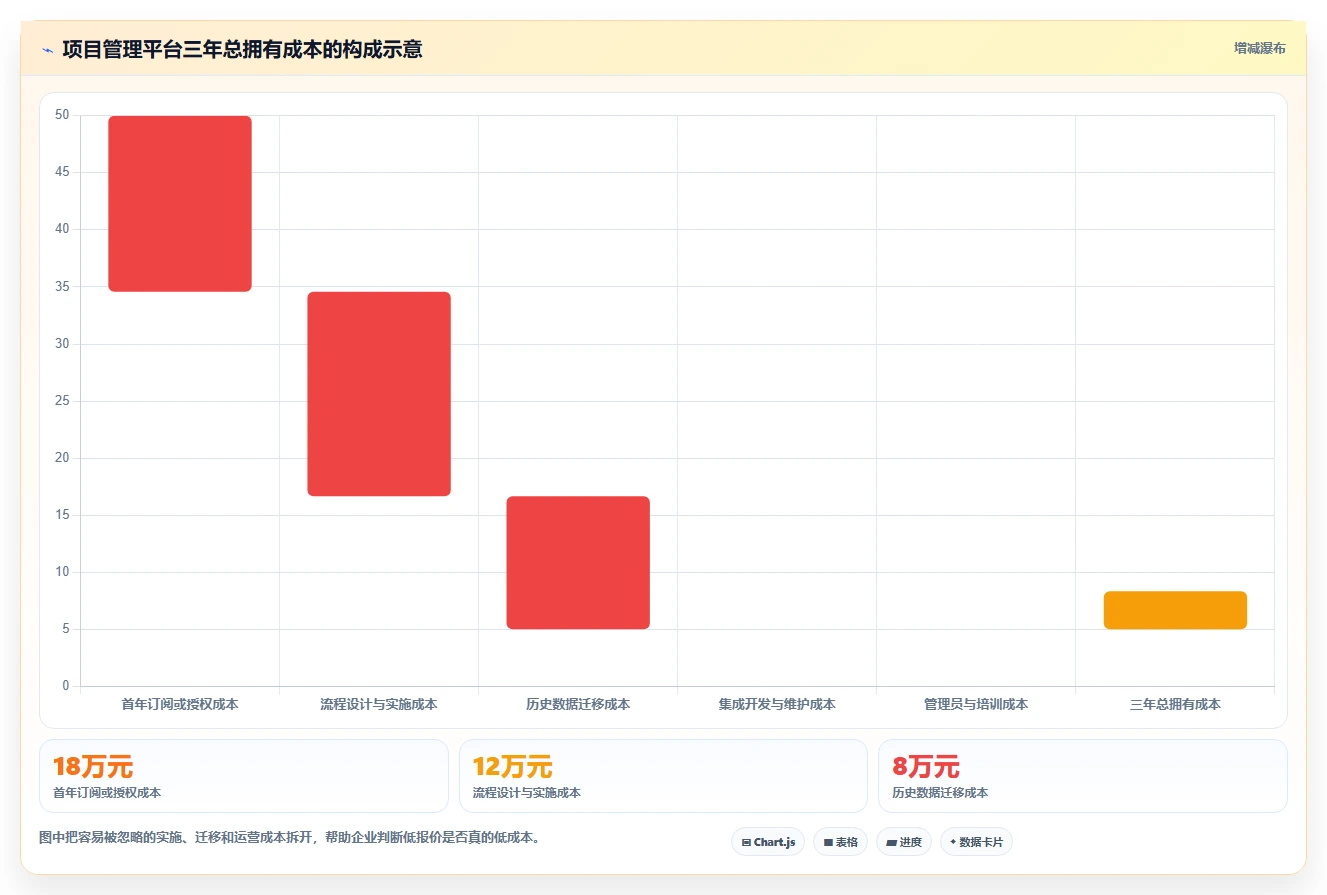Screen dimensions: 1327x895
Task: Click x-axis label 三年总拥有成本
Action: point(1175,704)
